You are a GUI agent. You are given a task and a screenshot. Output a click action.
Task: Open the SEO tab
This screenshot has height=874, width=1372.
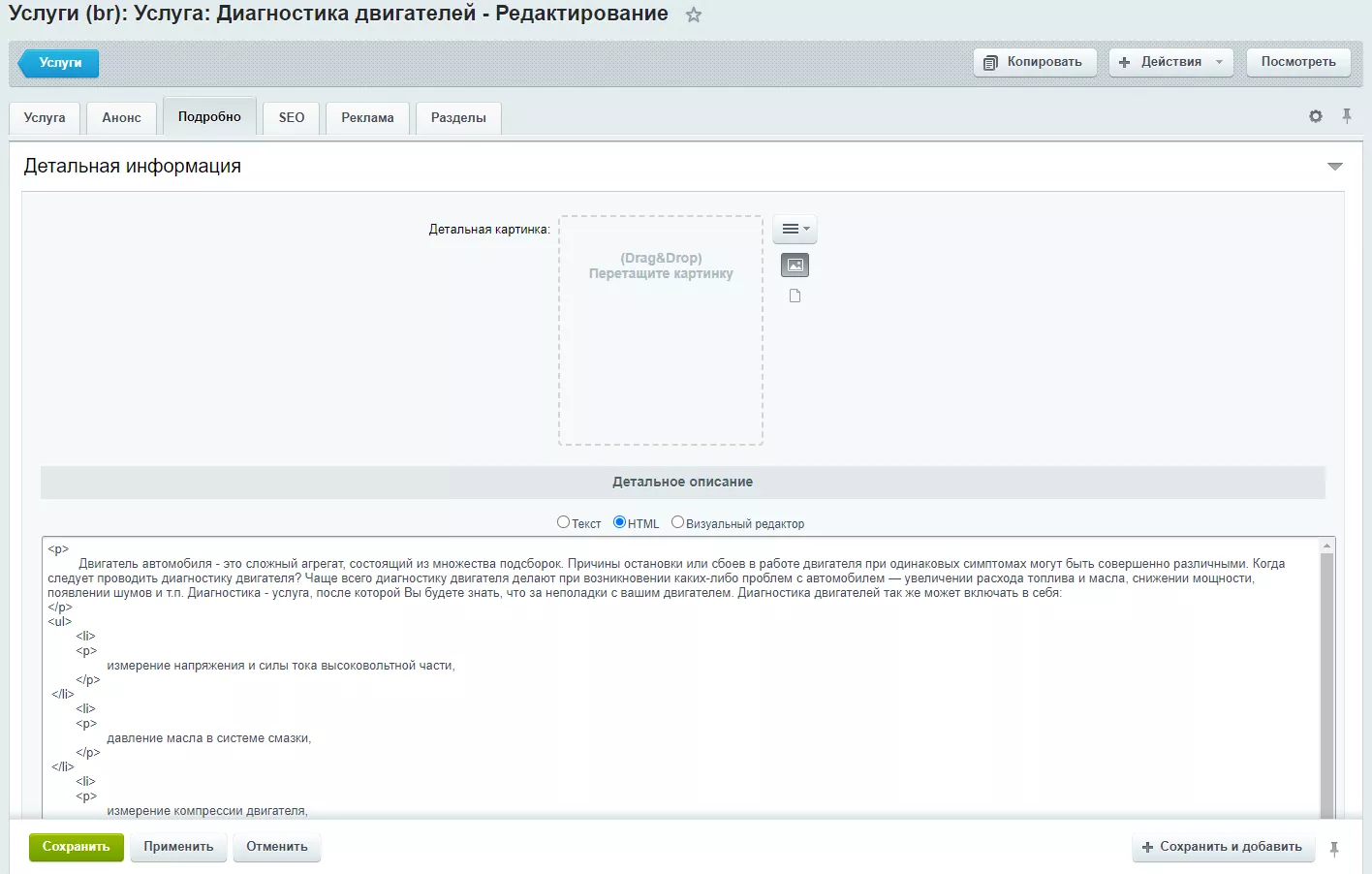(x=292, y=117)
